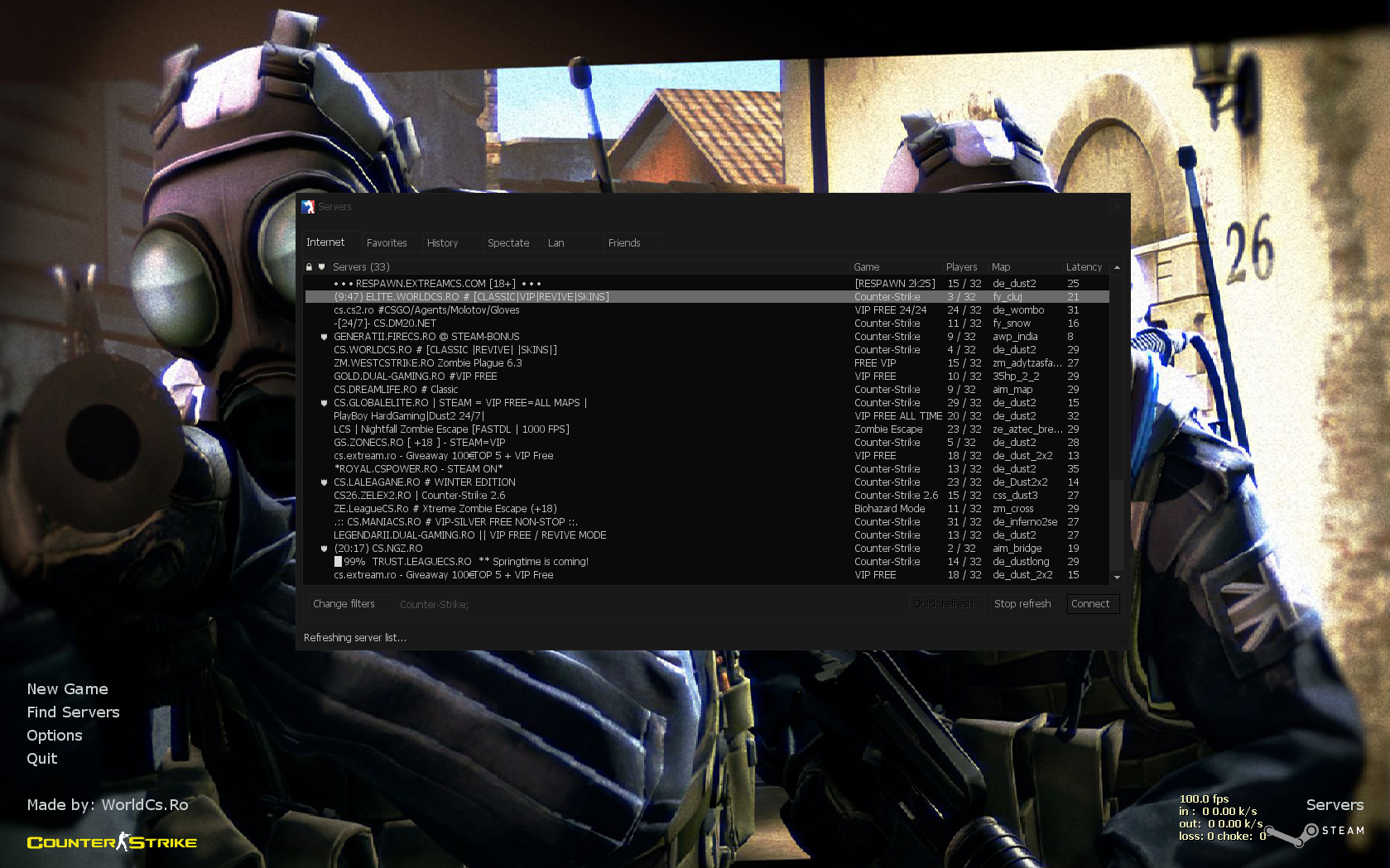Open the Favorites tab

click(391, 243)
